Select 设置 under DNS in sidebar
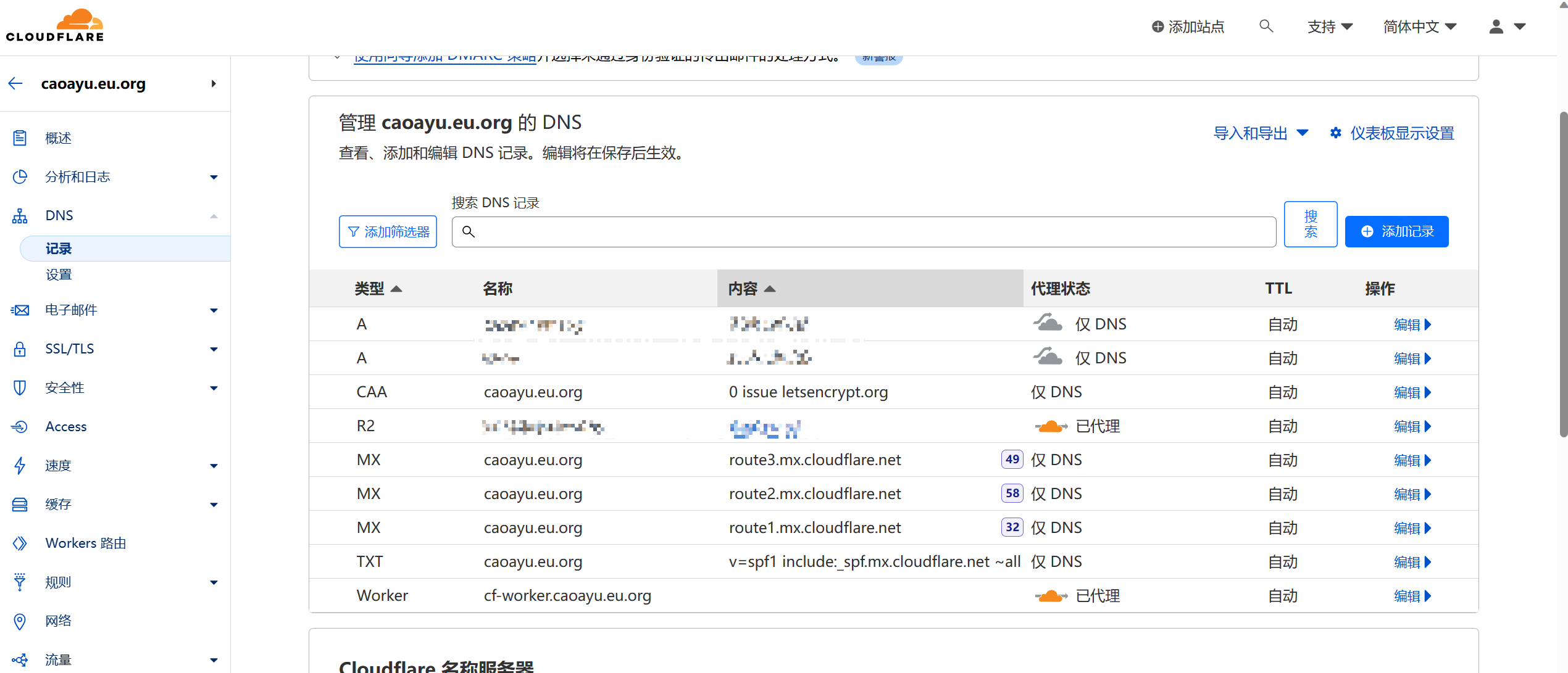 coord(59,275)
